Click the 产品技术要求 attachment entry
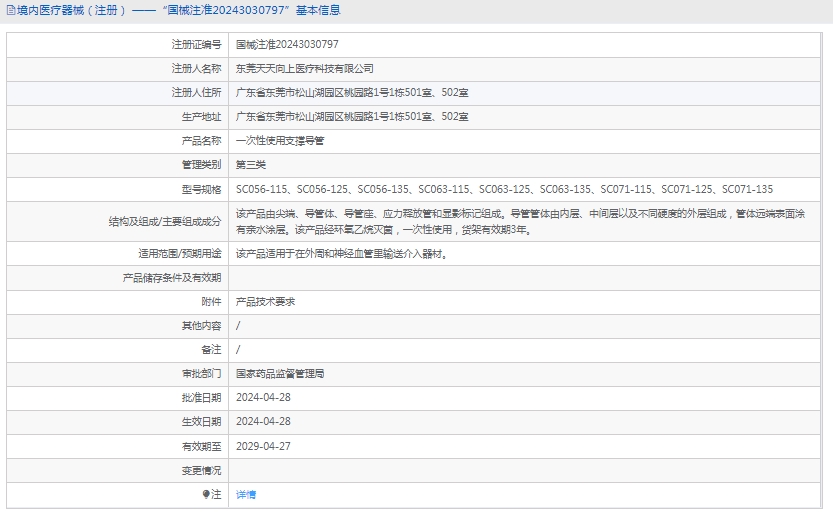Screen dimensions: 833x514 265,301
